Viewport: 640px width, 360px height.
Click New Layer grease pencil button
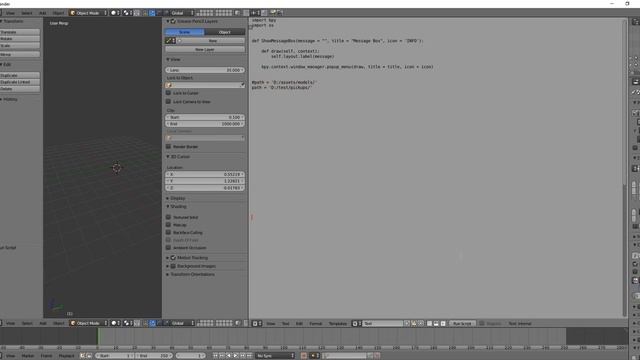click(205, 49)
